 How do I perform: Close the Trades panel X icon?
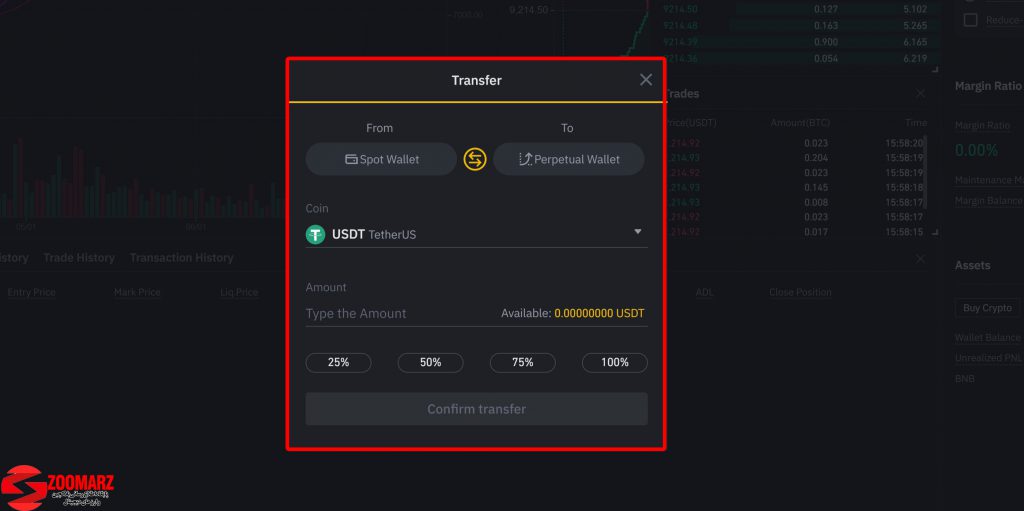click(920, 93)
